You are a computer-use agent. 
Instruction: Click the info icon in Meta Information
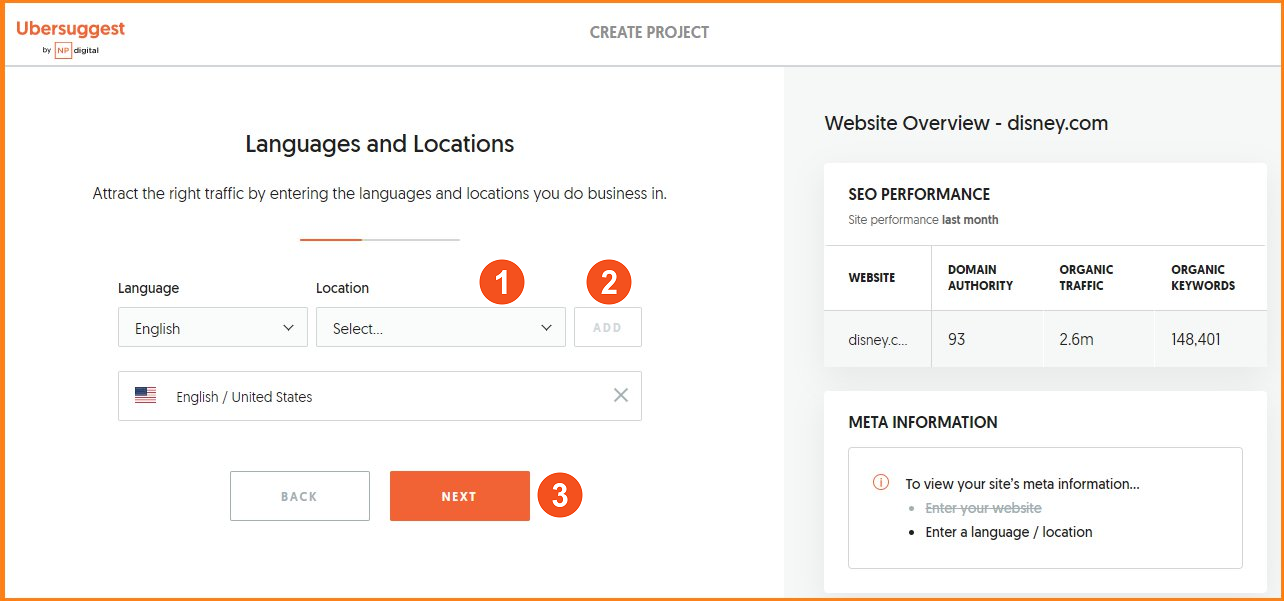point(881,482)
